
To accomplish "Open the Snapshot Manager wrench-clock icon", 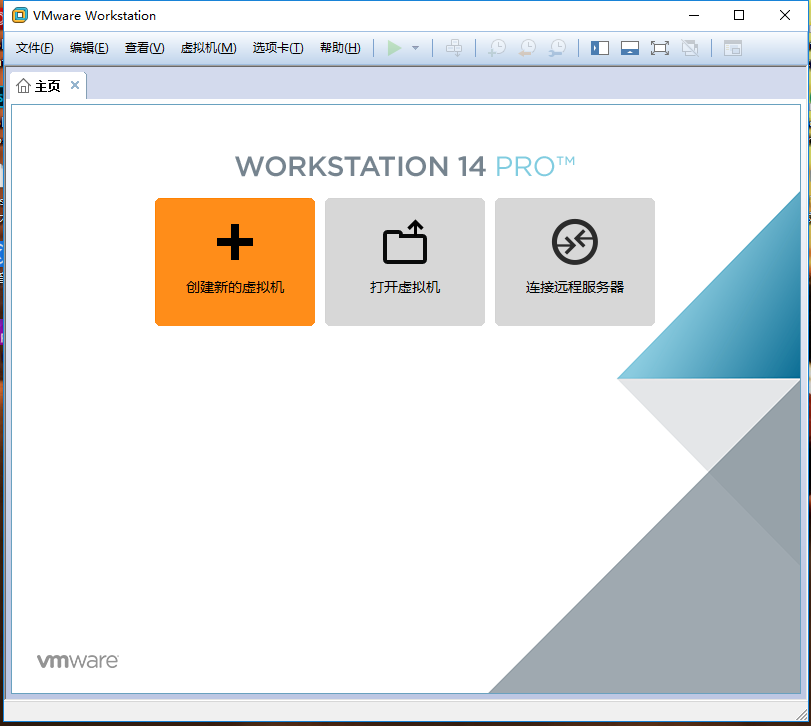I will tap(557, 48).
